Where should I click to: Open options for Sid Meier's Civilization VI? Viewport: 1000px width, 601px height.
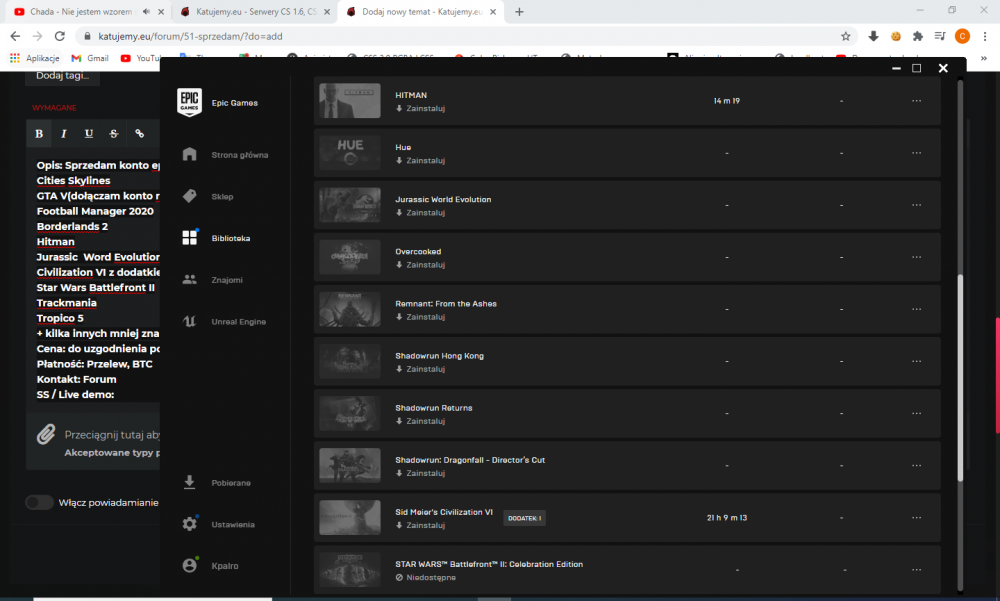pyautogui.click(x=916, y=517)
